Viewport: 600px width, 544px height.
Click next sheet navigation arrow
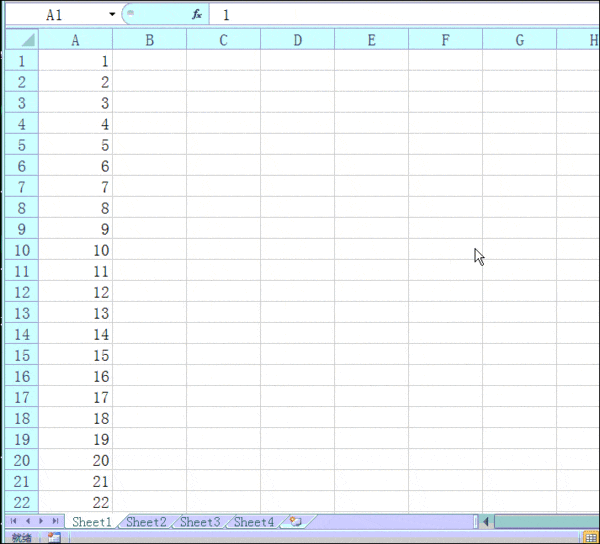[x=41, y=521]
